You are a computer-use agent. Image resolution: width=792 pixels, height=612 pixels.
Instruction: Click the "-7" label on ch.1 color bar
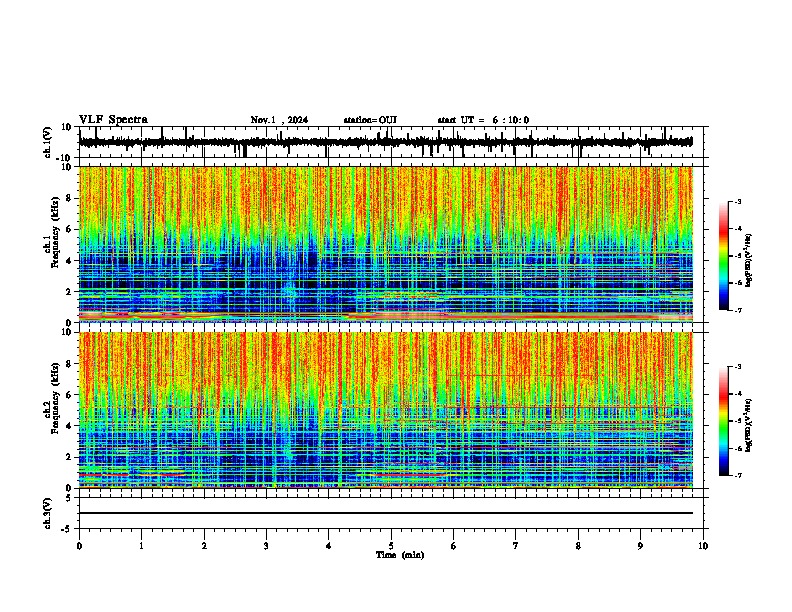(x=738, y=310)
